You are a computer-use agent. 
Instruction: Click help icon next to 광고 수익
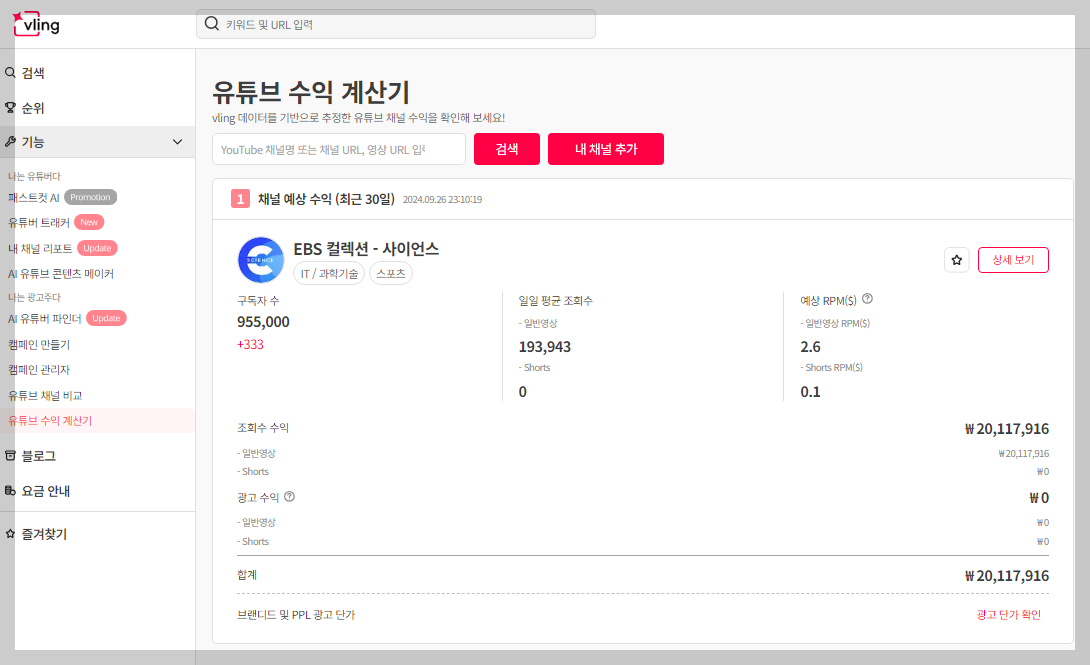point(290,496)
